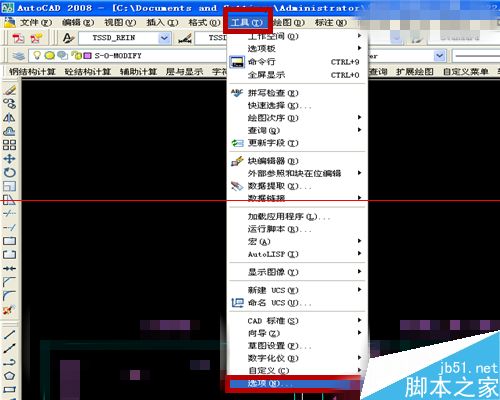Select the Break at Point tool
Screen dimensions: 500x400
tap(9, 241)
